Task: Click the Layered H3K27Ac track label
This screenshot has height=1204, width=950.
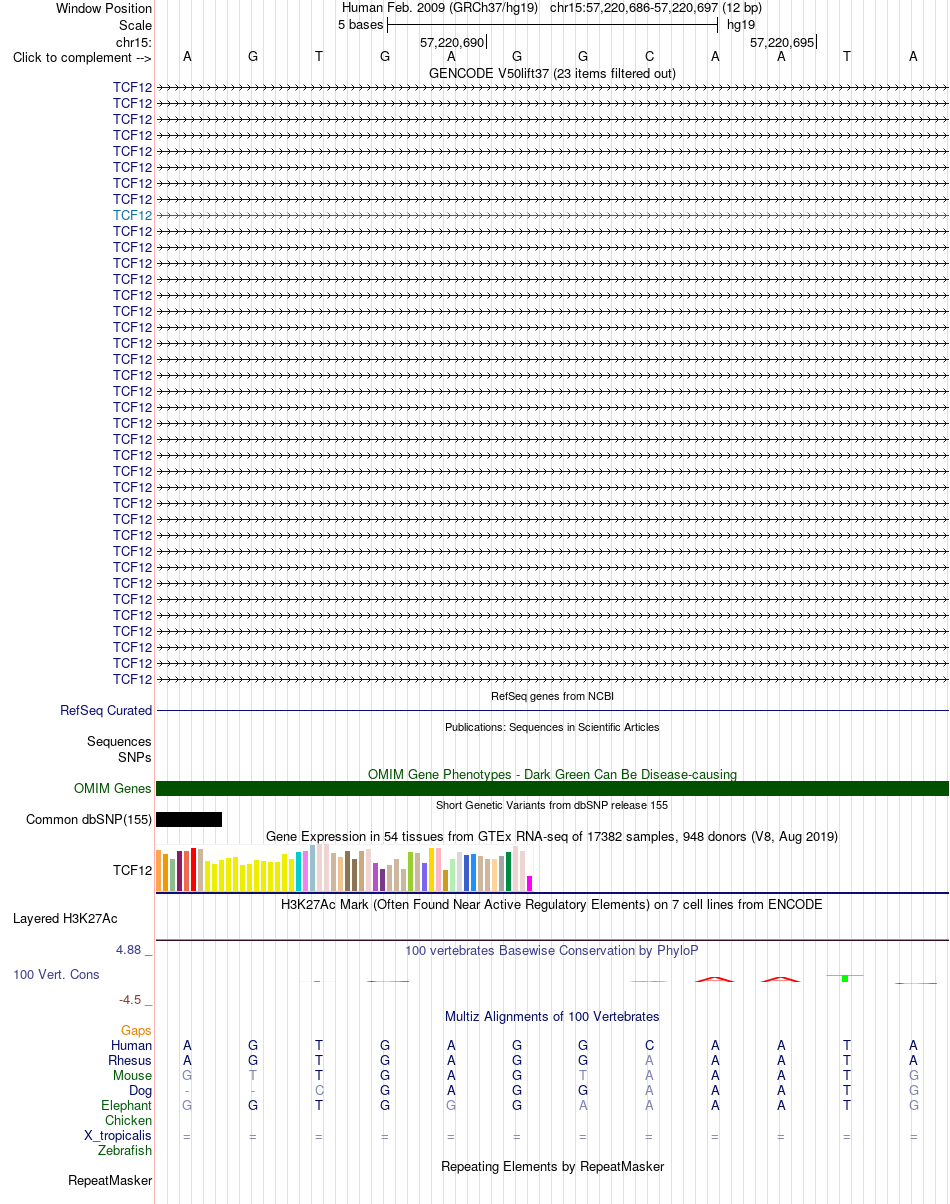Action: 65,918
